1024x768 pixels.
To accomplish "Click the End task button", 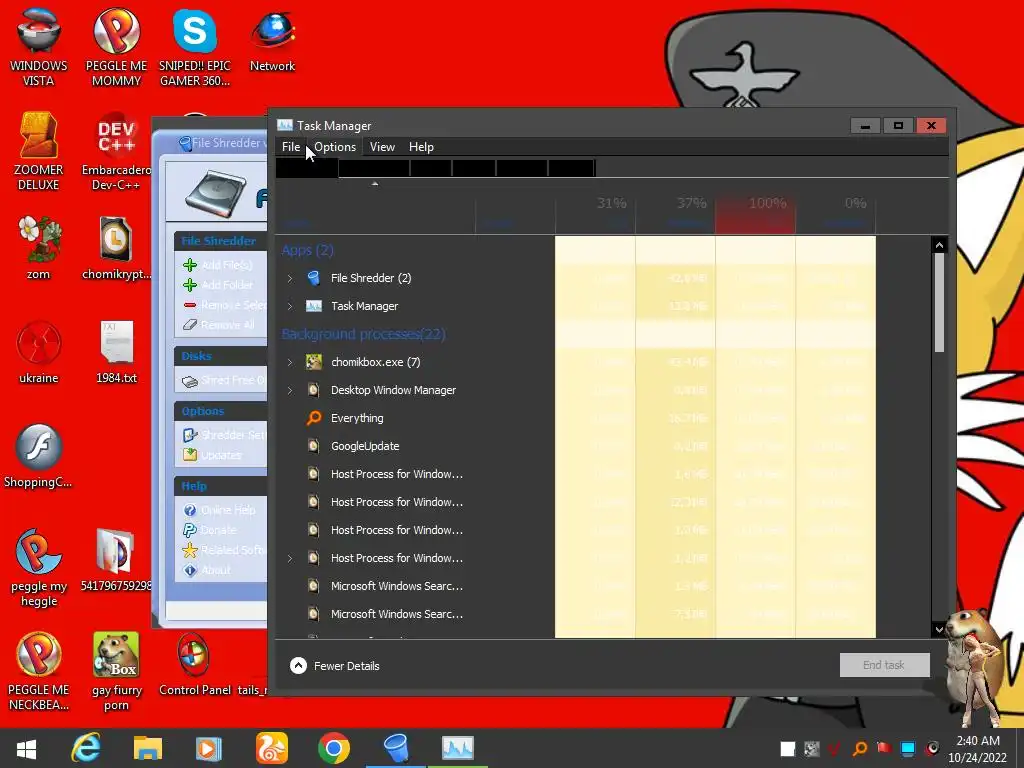I will (x=884, y=665).
